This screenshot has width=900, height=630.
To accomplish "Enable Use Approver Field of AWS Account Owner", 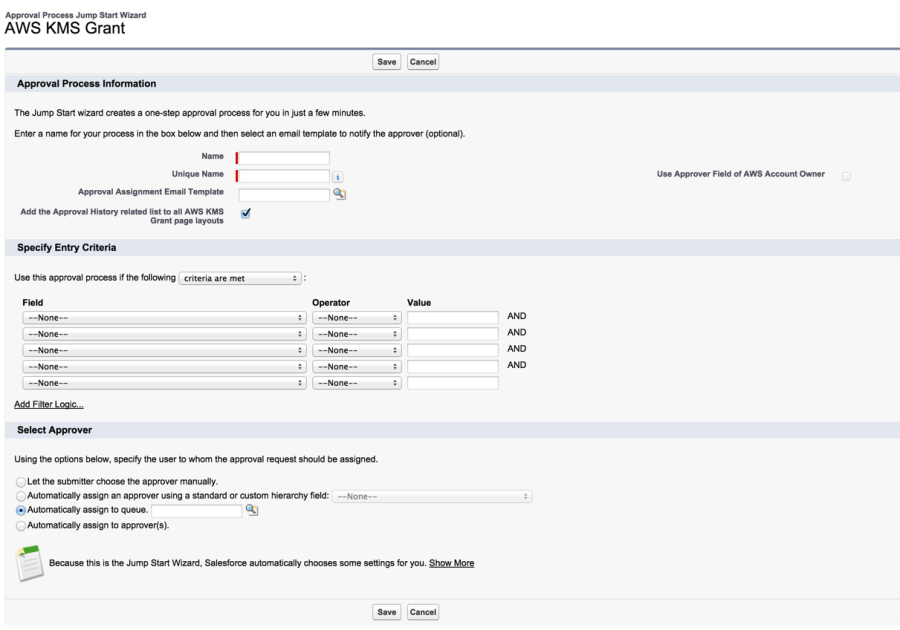I will 846,175.
